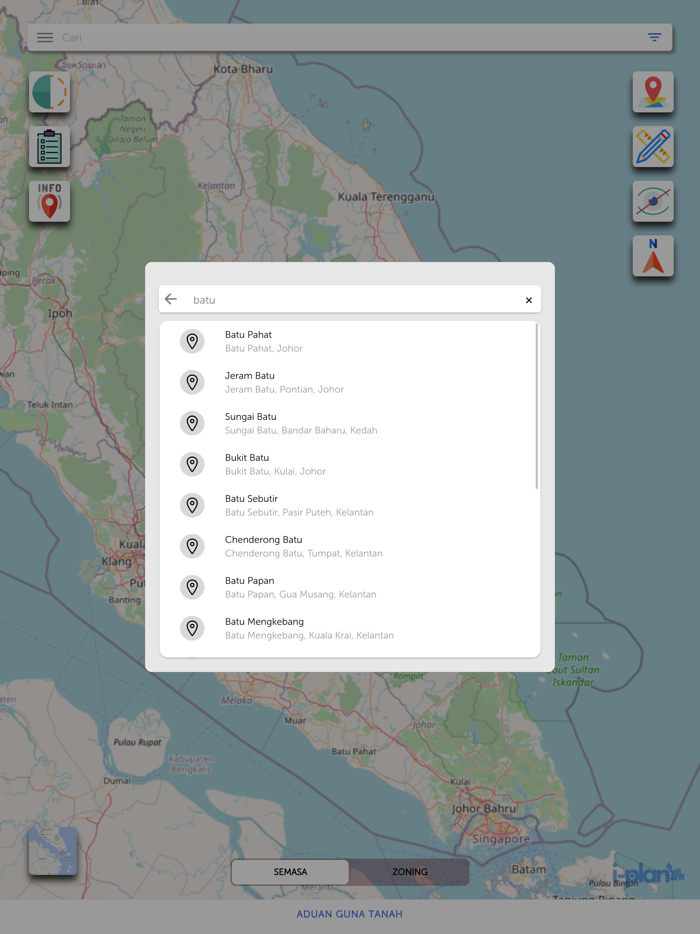
Task: Switch basemap using the map thumbnail
Action: (x=52, y=851)
